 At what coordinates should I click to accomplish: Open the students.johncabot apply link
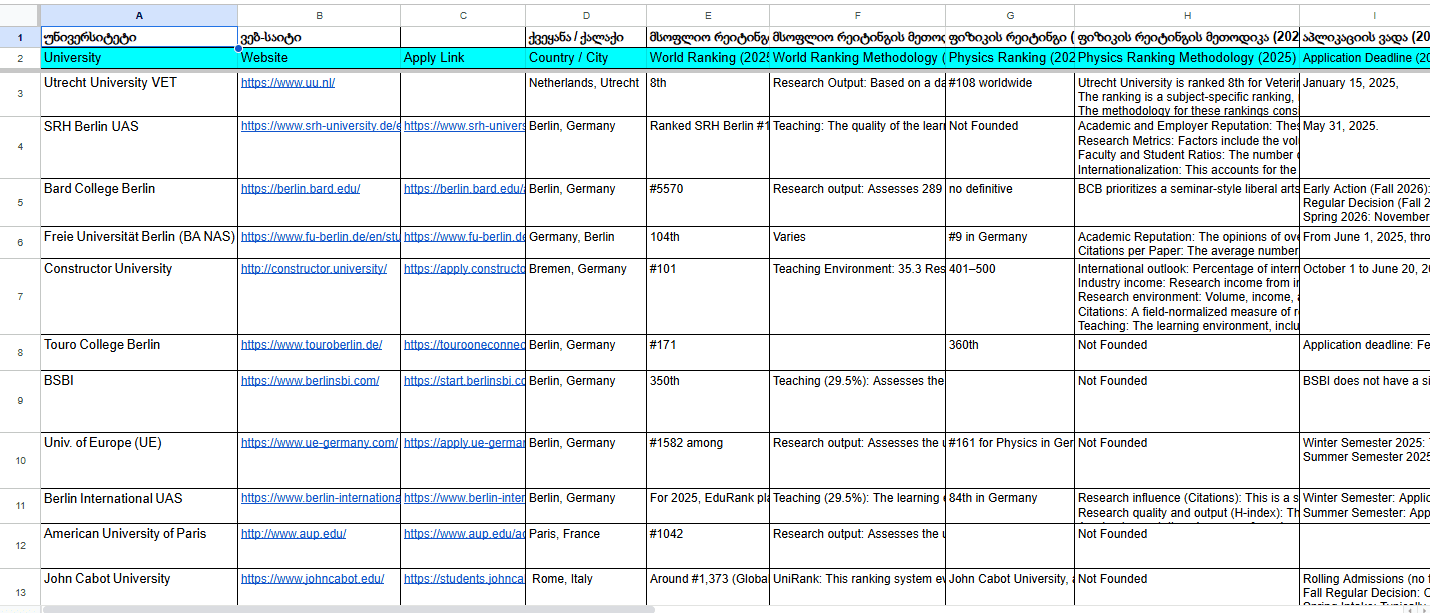464,579
